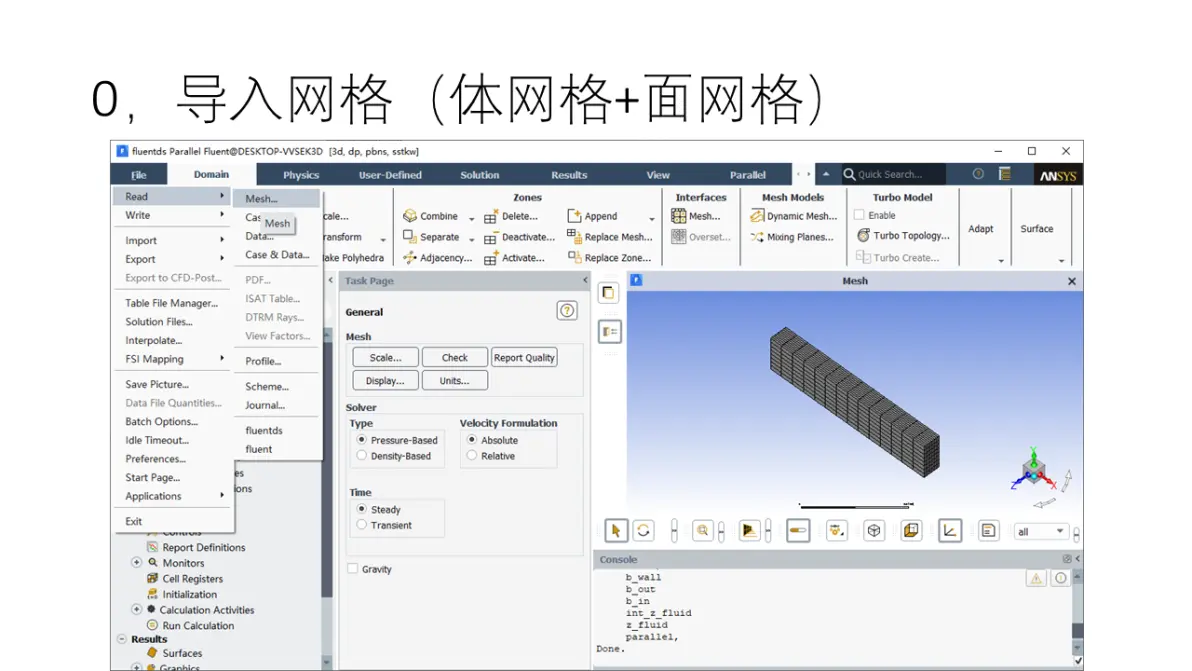The image size is (1192, 671).
Task: Click the Replace Mesh icon
Action: (574, 236)
